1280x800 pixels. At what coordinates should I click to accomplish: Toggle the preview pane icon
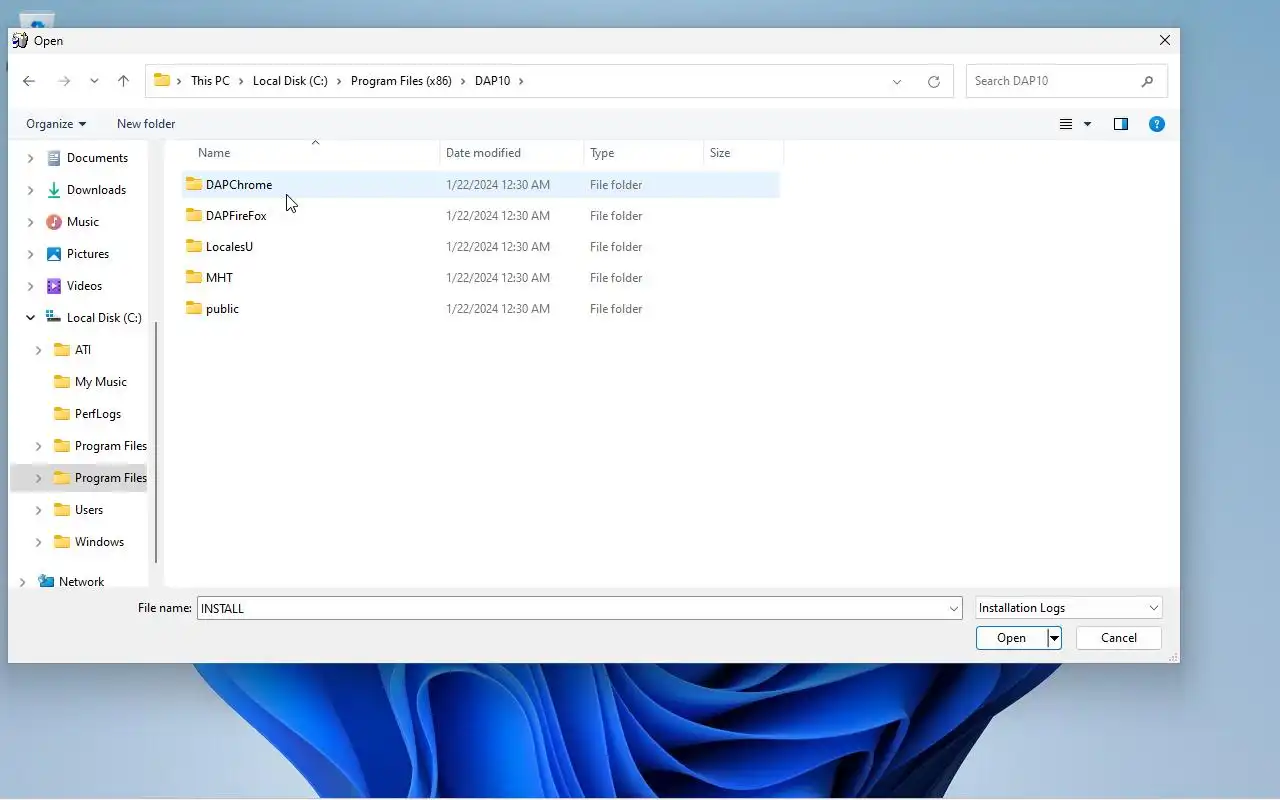pos(1121,124)
